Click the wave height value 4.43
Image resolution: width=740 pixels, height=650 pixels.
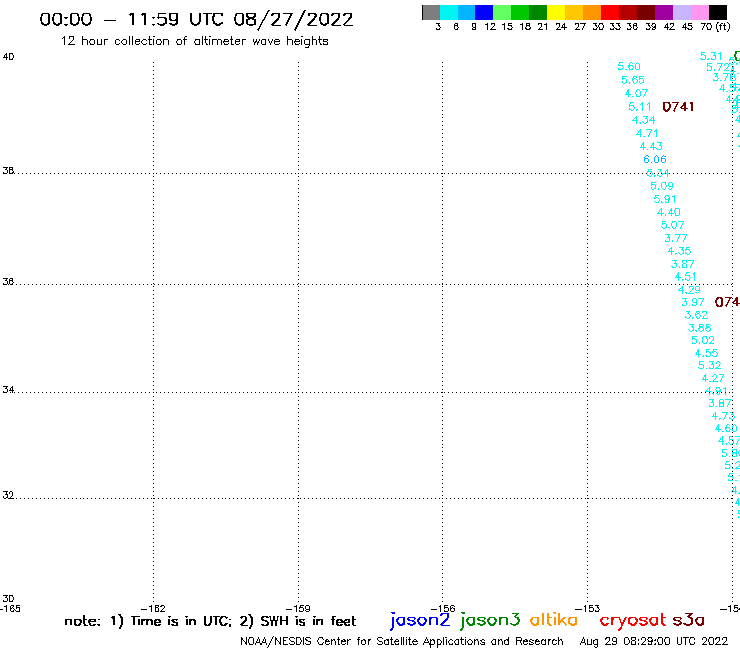(x=651, y=146)
